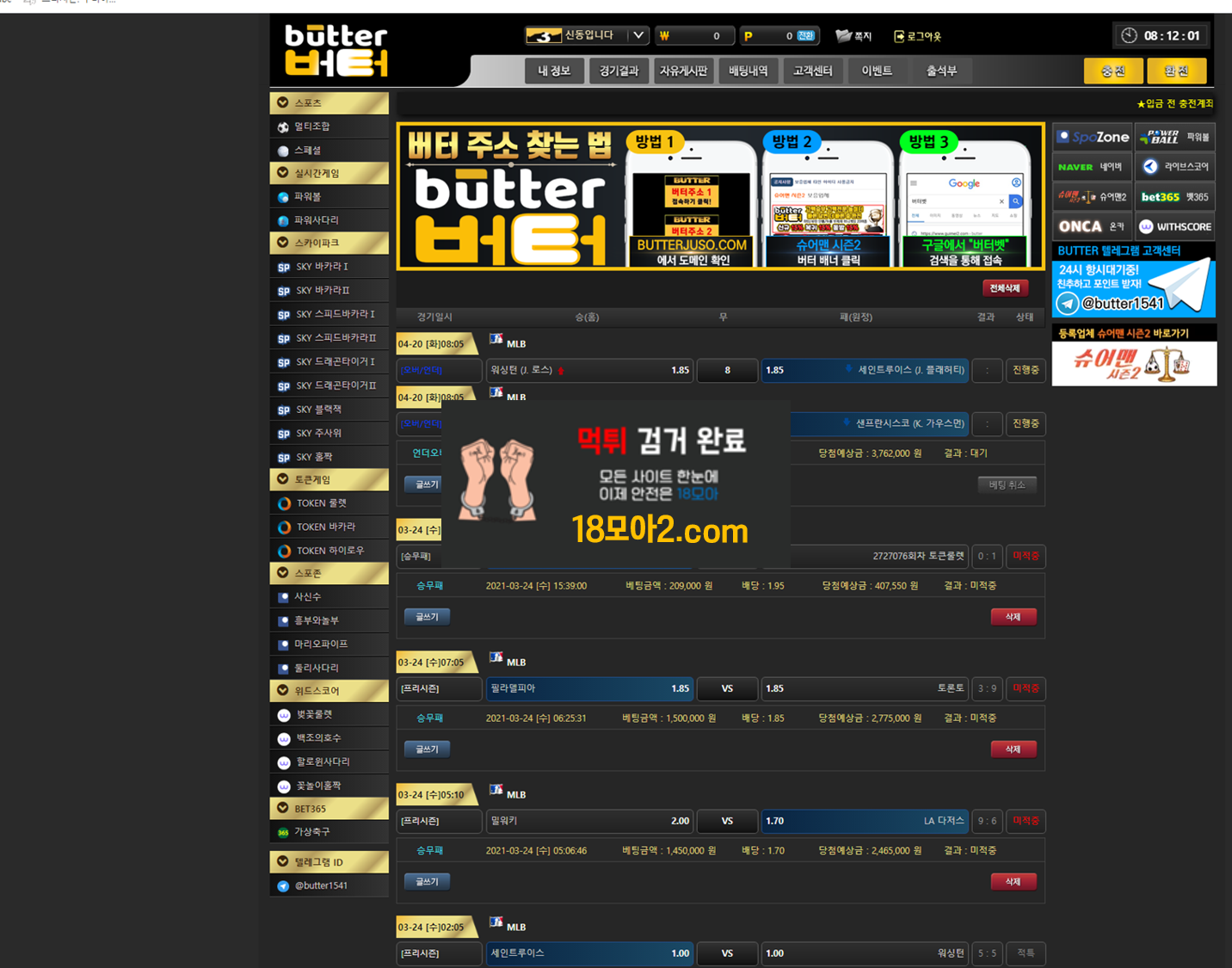Collapse the 실시간게임 sidebar section

pyautogui.click(x=330, y=173)
